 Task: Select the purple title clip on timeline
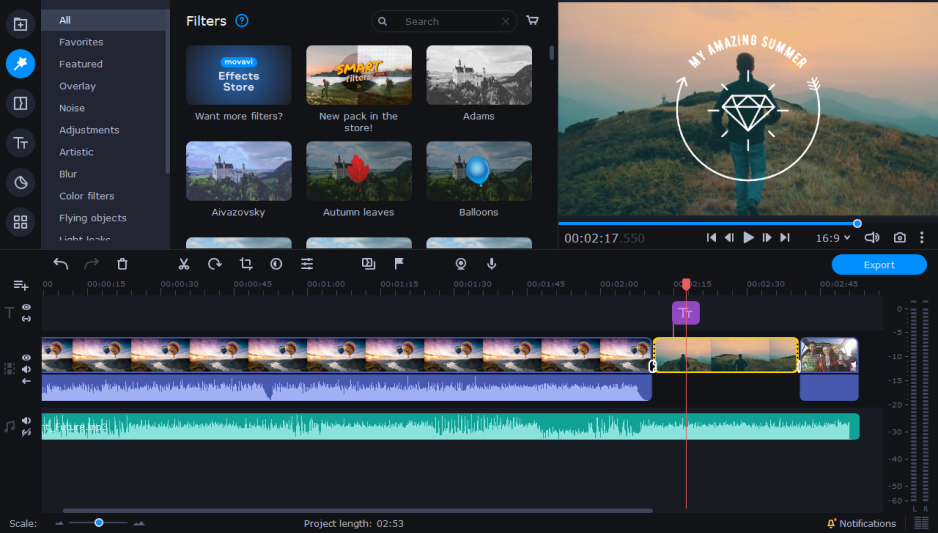point(686,313)
